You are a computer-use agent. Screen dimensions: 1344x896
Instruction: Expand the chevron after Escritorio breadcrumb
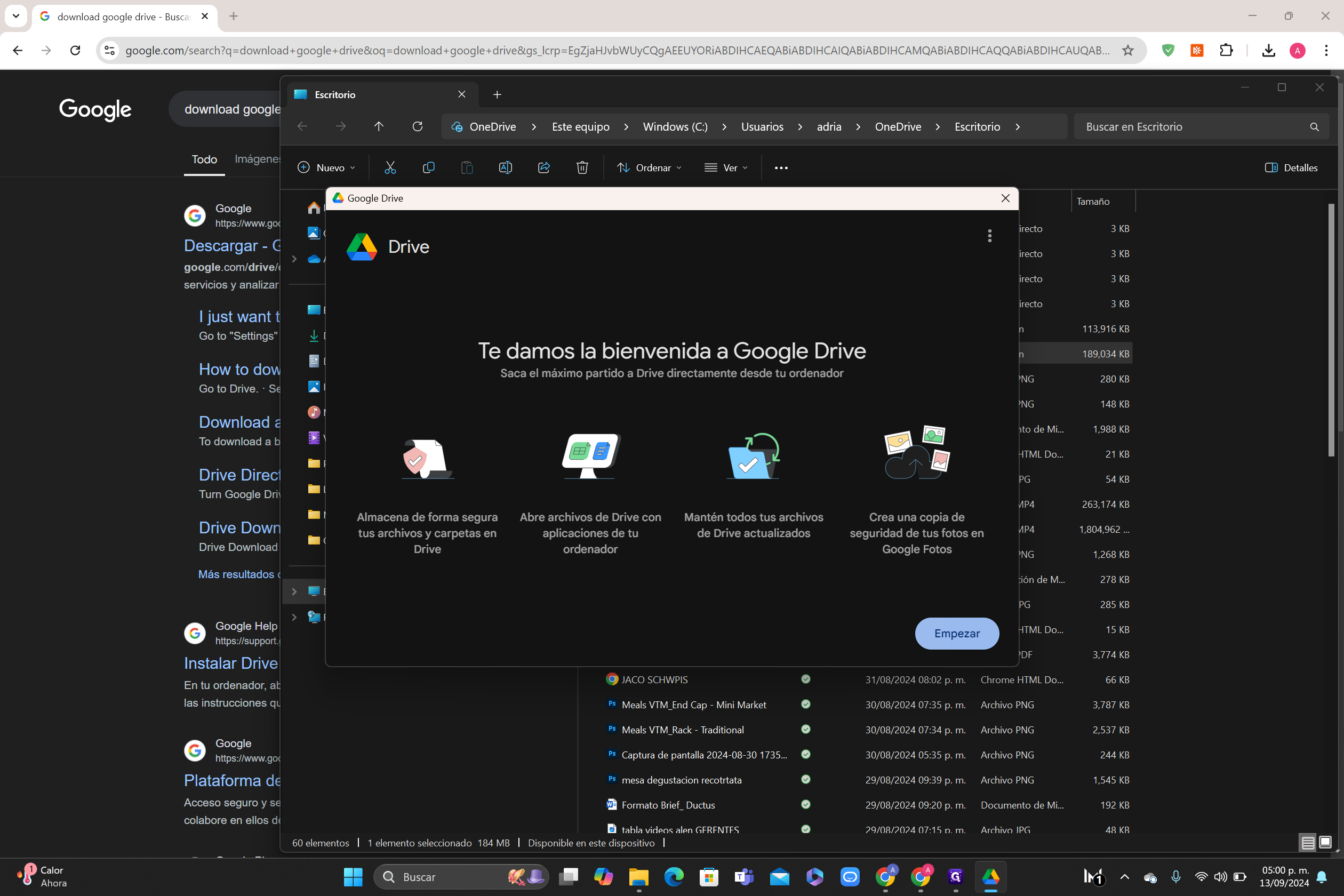coord(1017,126)
